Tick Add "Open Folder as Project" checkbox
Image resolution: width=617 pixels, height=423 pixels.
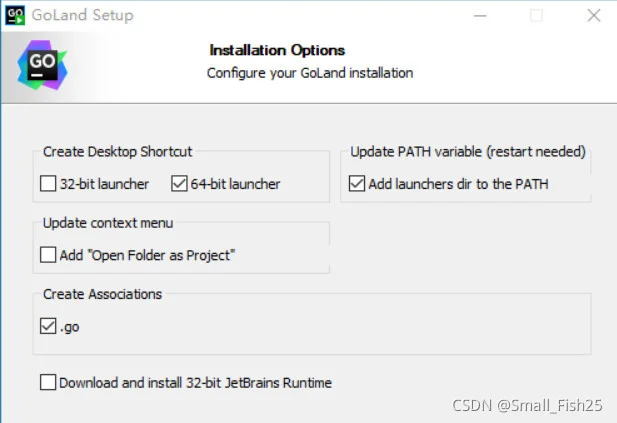coord(48,255)
